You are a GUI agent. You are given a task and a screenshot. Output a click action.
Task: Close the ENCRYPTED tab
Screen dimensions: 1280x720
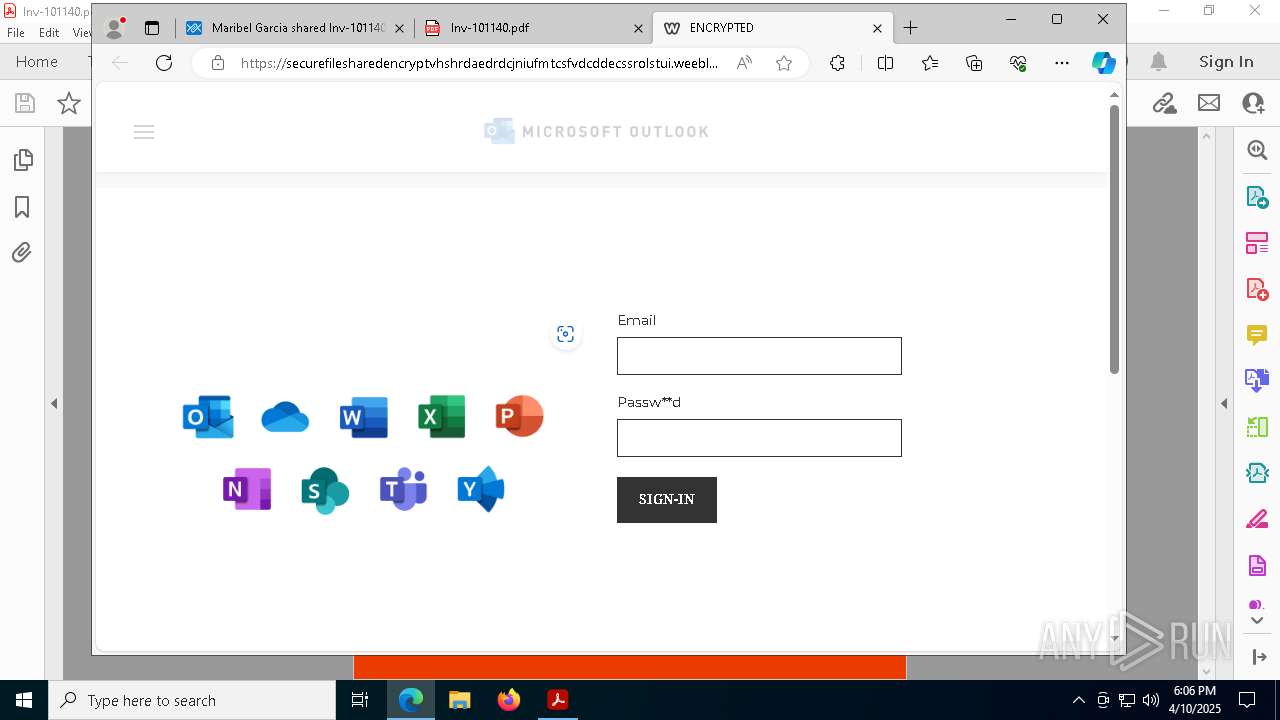[877, 28]
